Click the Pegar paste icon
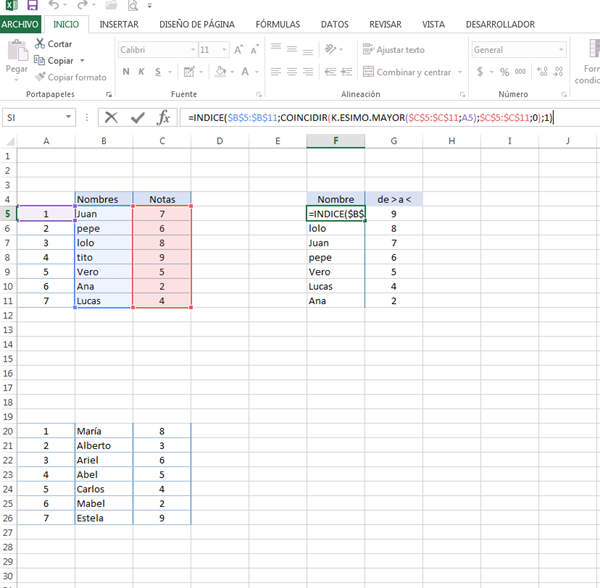This screenshot has height=588, width=600. click(x=17, y=53)
